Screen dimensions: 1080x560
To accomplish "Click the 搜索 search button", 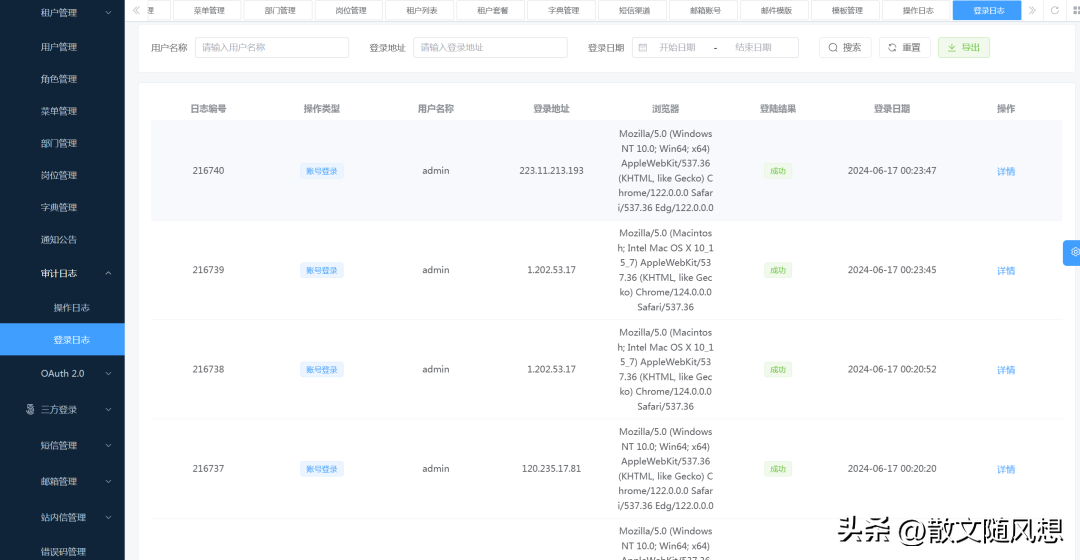I will (845, 48).
